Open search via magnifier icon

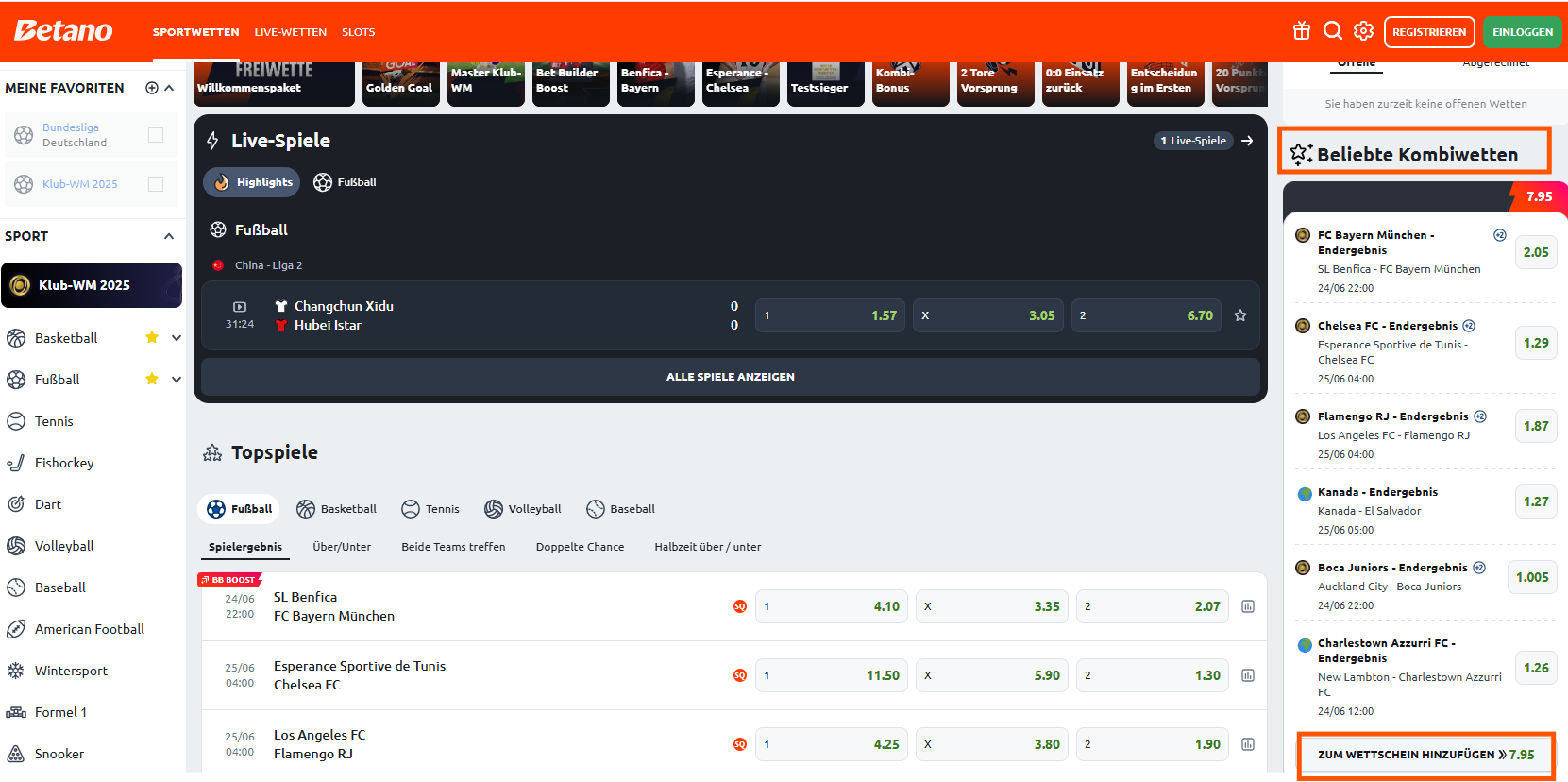(x=1333, y=31)
